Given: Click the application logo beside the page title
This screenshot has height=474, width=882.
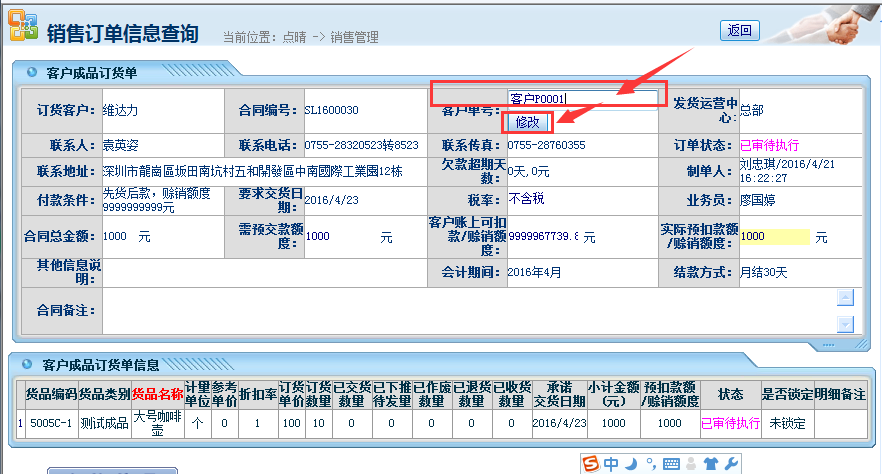Looking at the screenshot, I should tap(23, 25).
